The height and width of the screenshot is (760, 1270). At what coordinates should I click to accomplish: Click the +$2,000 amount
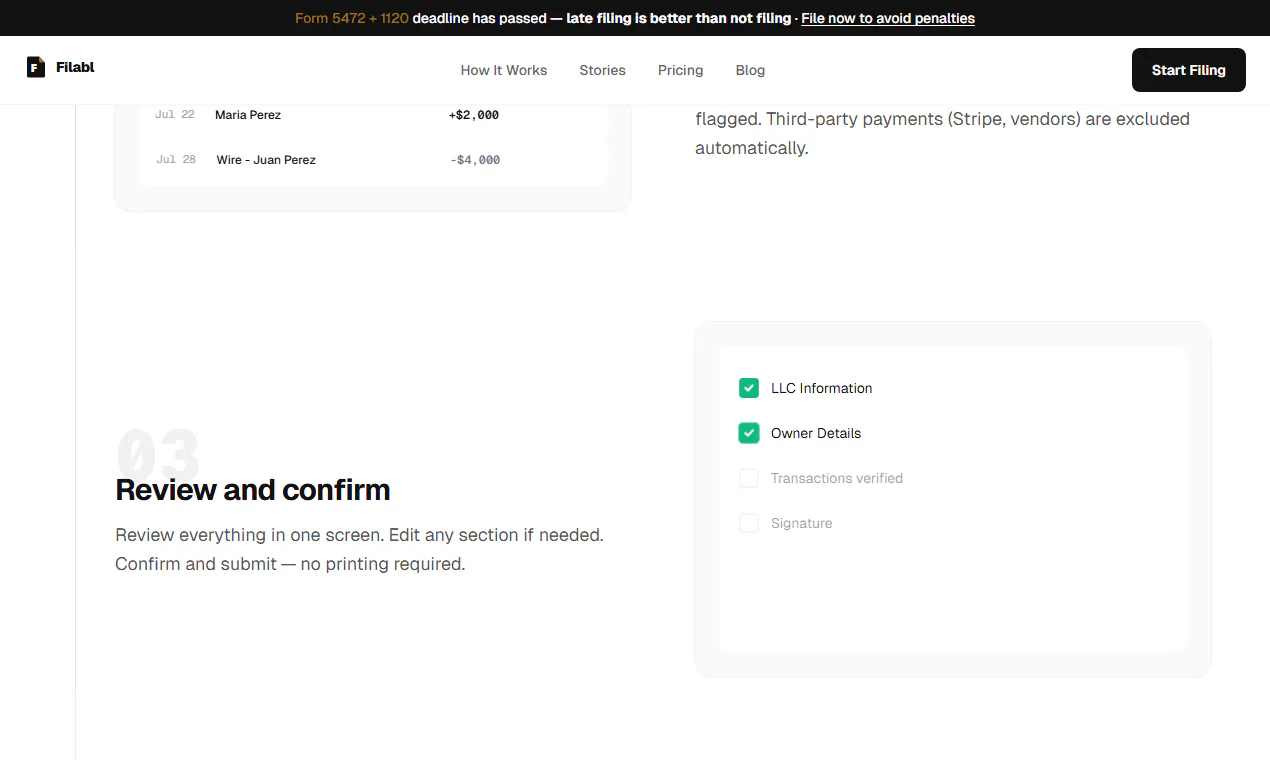(x=474, y=115)
